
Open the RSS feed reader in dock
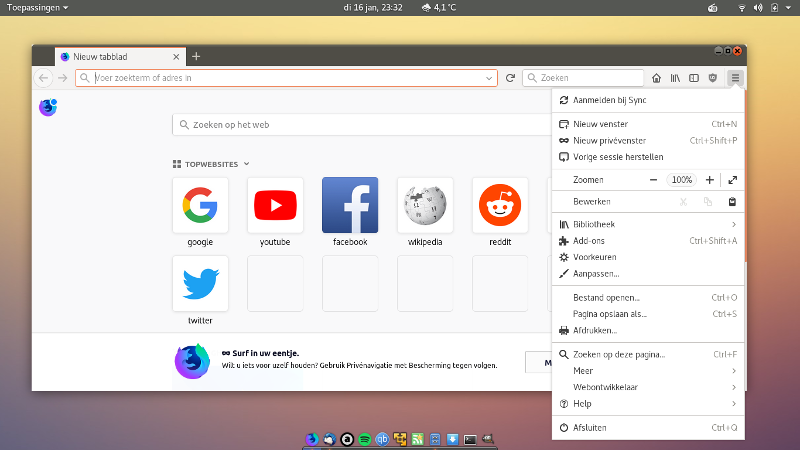point(417,439)
